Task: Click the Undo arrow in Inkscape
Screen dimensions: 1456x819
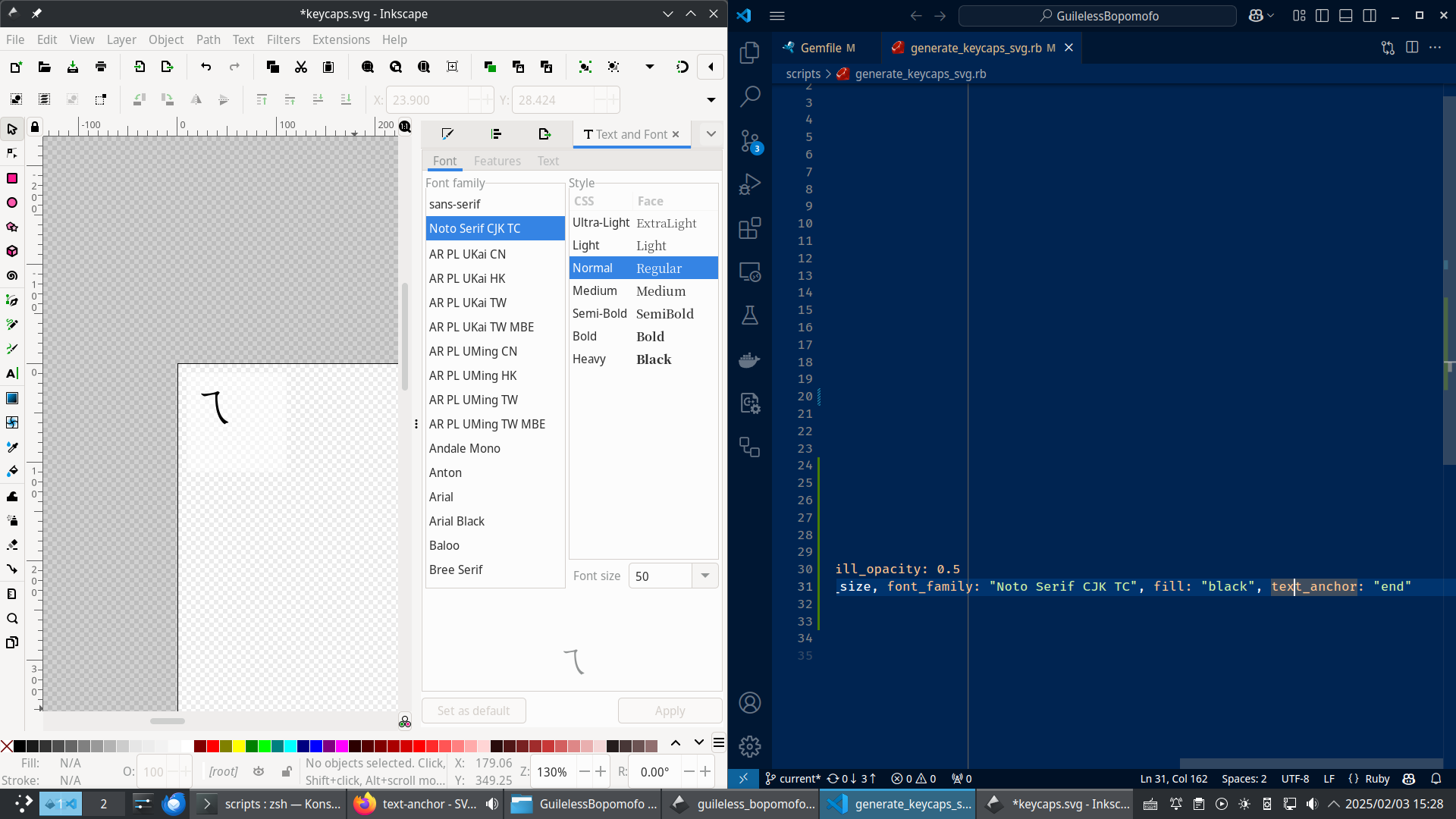Action: point(206,67)
